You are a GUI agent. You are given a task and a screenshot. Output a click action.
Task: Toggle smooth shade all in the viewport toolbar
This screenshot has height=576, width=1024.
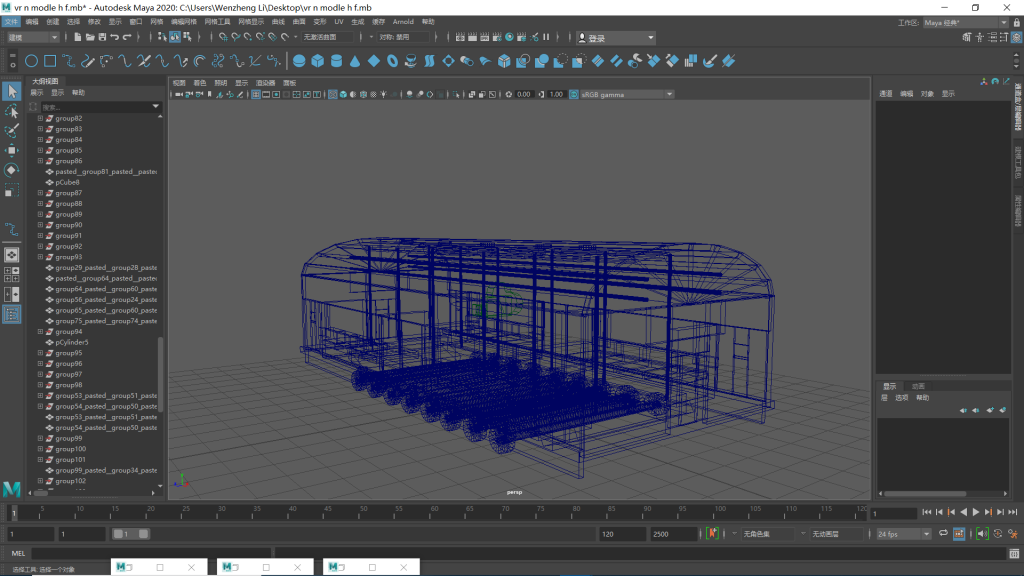tap(344, 95)
